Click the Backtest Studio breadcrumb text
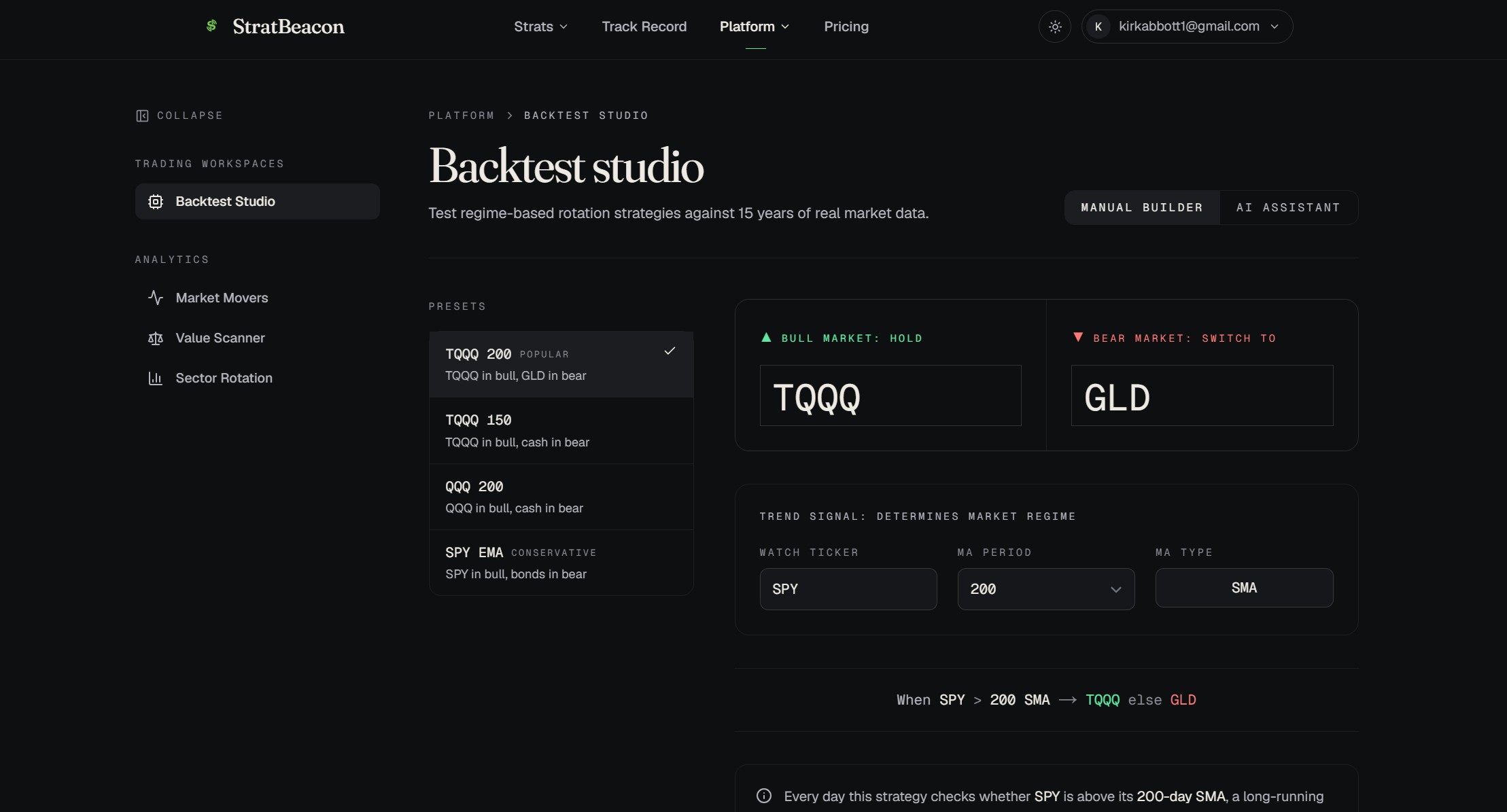Image resolution: width=1507 pixels, height=812 pixels. 586,116
